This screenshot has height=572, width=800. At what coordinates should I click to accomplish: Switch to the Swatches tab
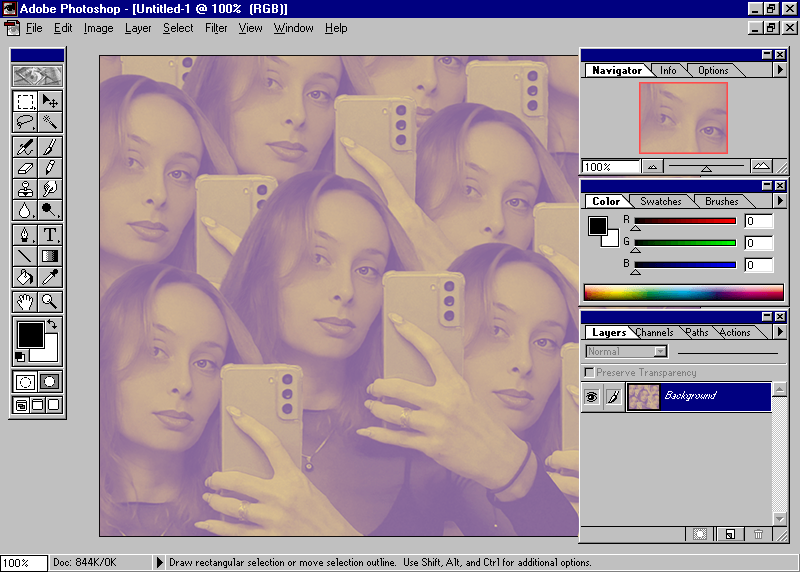coord(660,201)
